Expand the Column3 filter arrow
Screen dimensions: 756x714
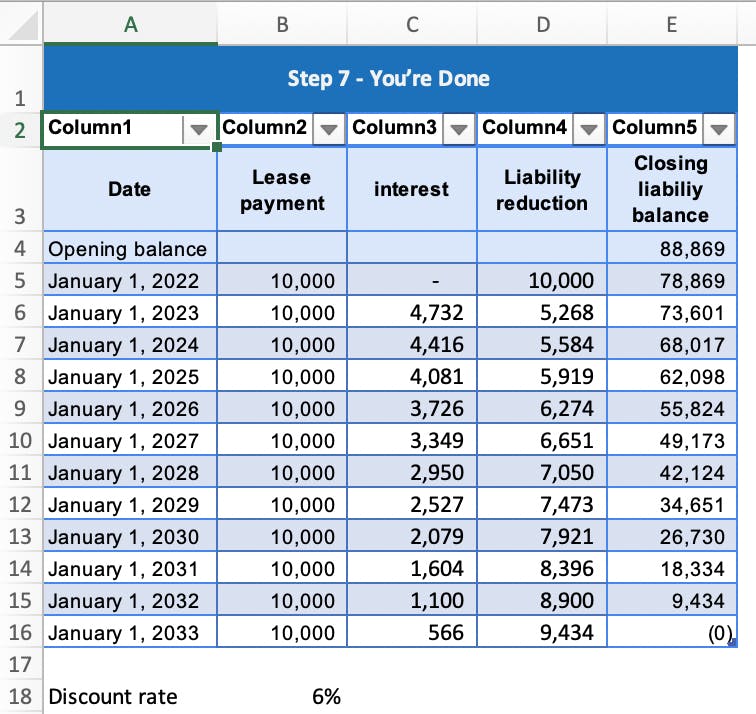click(x=459, y=128)
